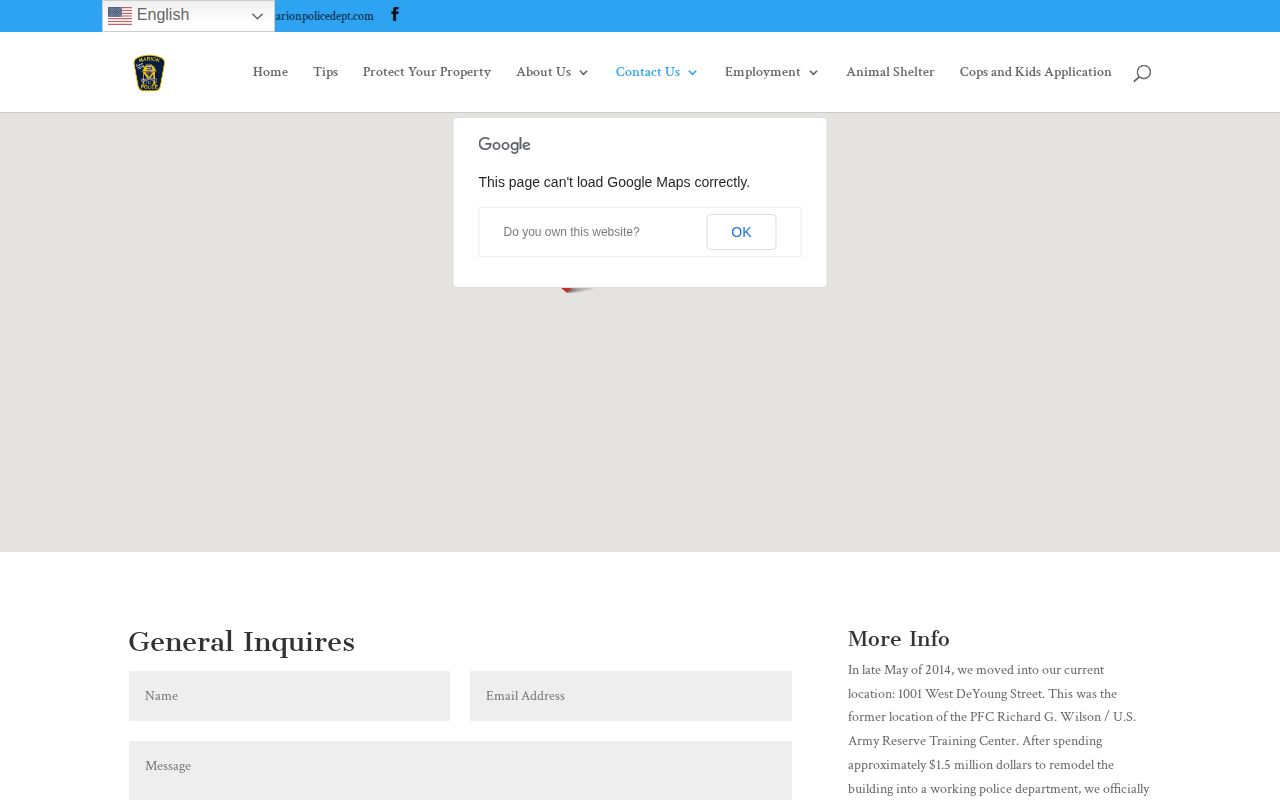1280x800 pixels.
Task: Expand the About Us submenu arrow
Action: (x=584, y=73)
